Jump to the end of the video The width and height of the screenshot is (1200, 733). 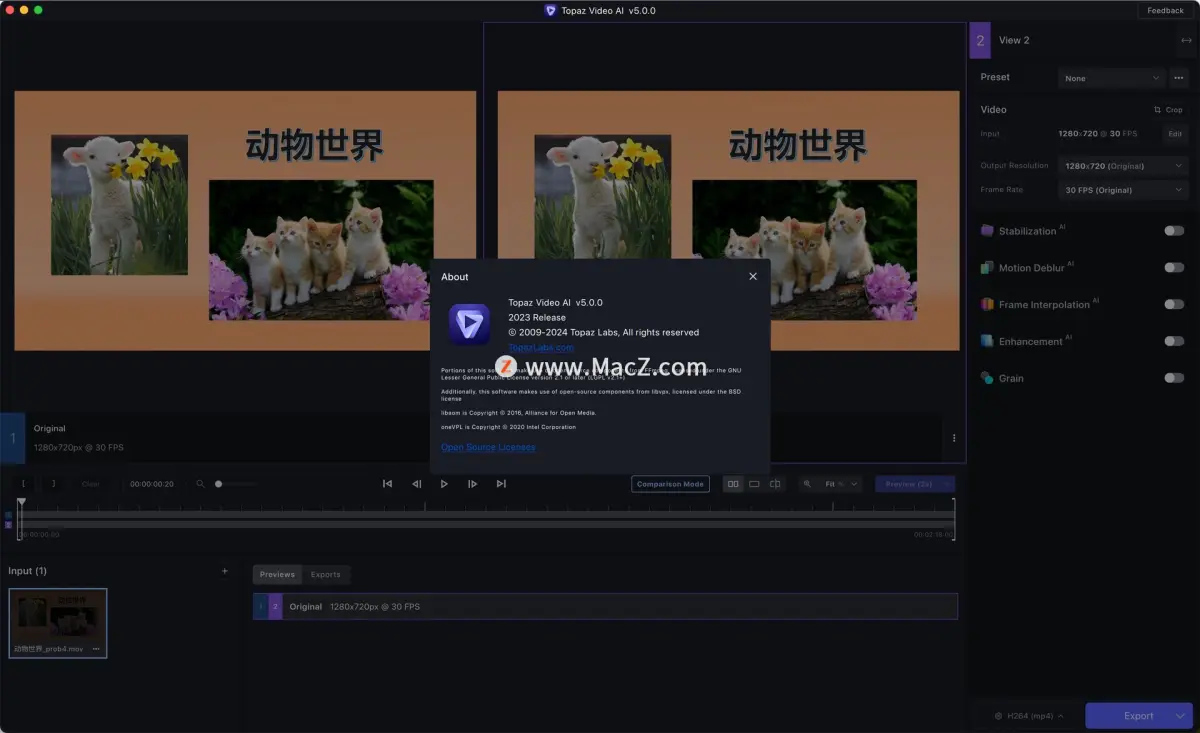[x=501, y=484]
